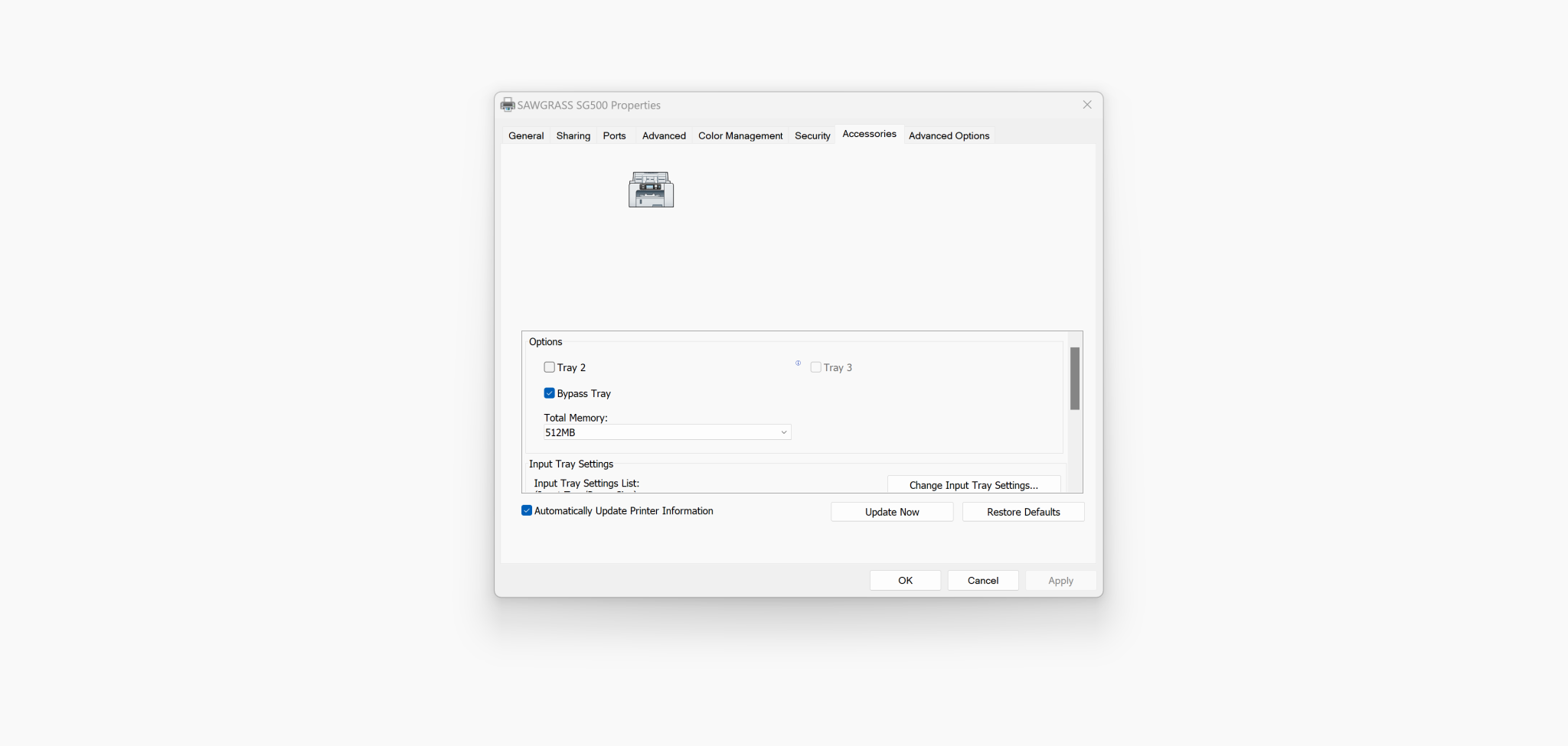The height and width of the screenshot is (746, 1568).
Task: Select the Advanced tab
Action: [664, 135]
